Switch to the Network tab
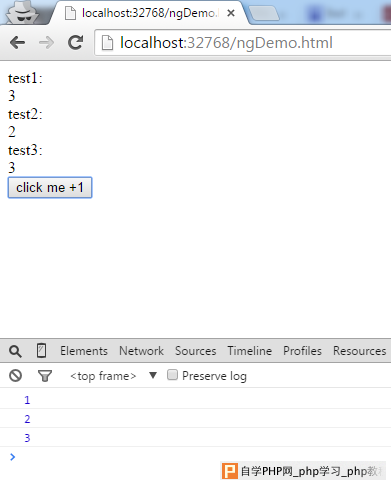The height and width of the screenshot is (485, 391). click(x=141, y=351)
